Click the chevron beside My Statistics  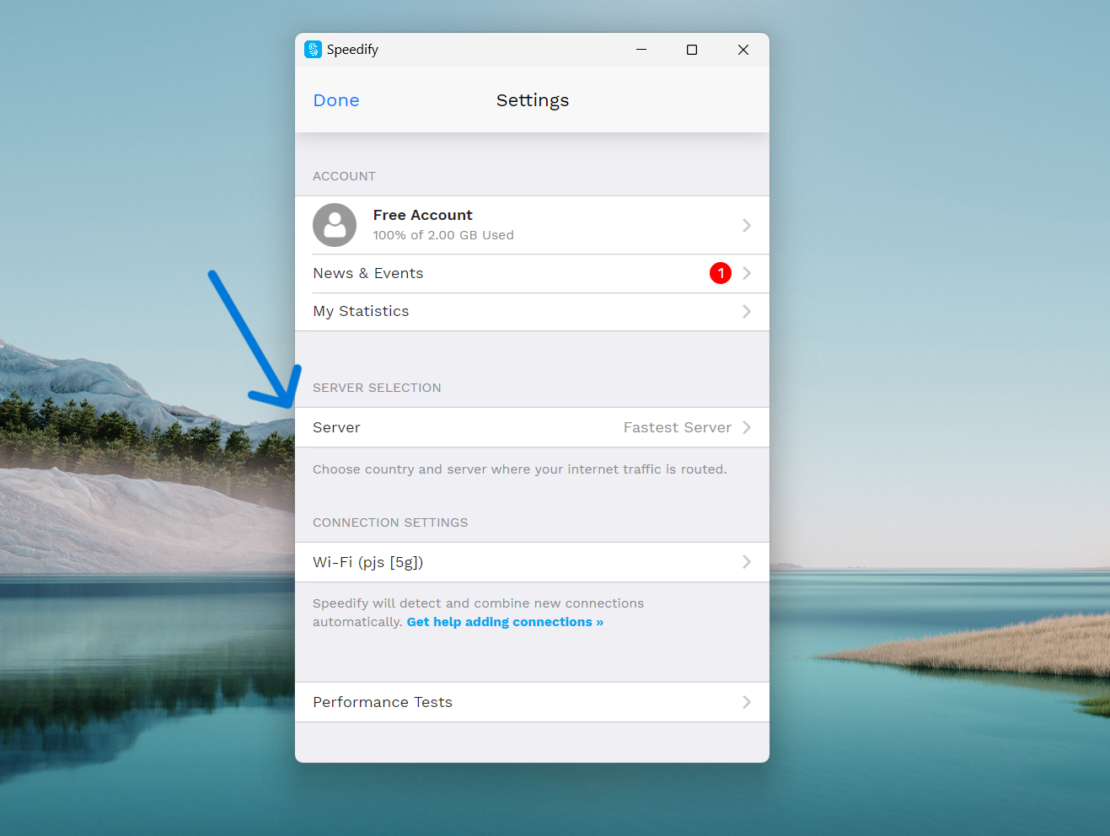[x=746, y=311]
